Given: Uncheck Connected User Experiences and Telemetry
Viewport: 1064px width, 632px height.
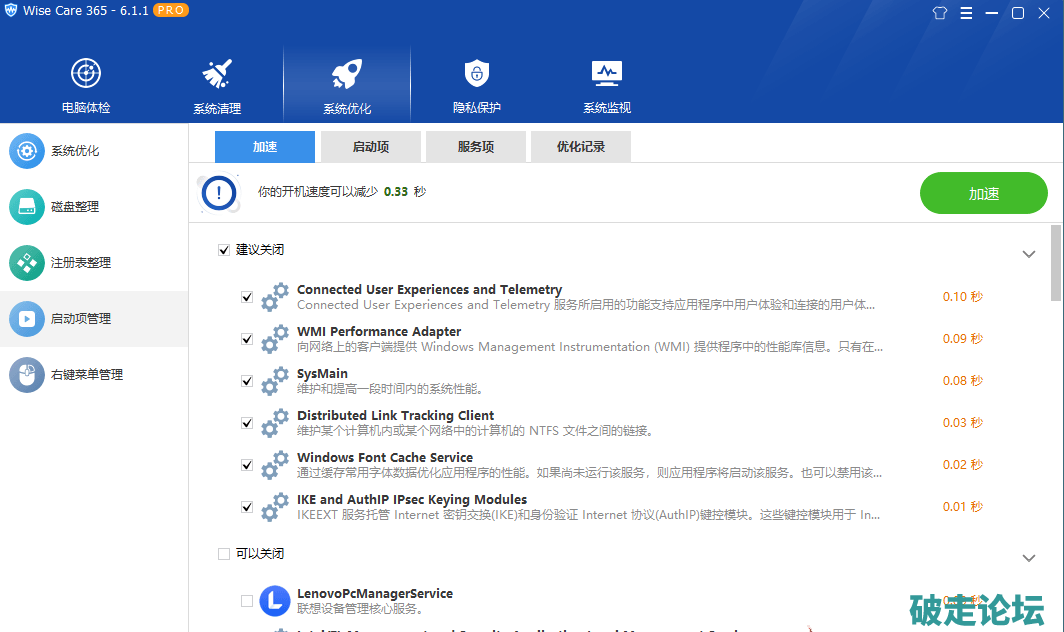Looking at the screenshot, I should click(x=247, y=297).
